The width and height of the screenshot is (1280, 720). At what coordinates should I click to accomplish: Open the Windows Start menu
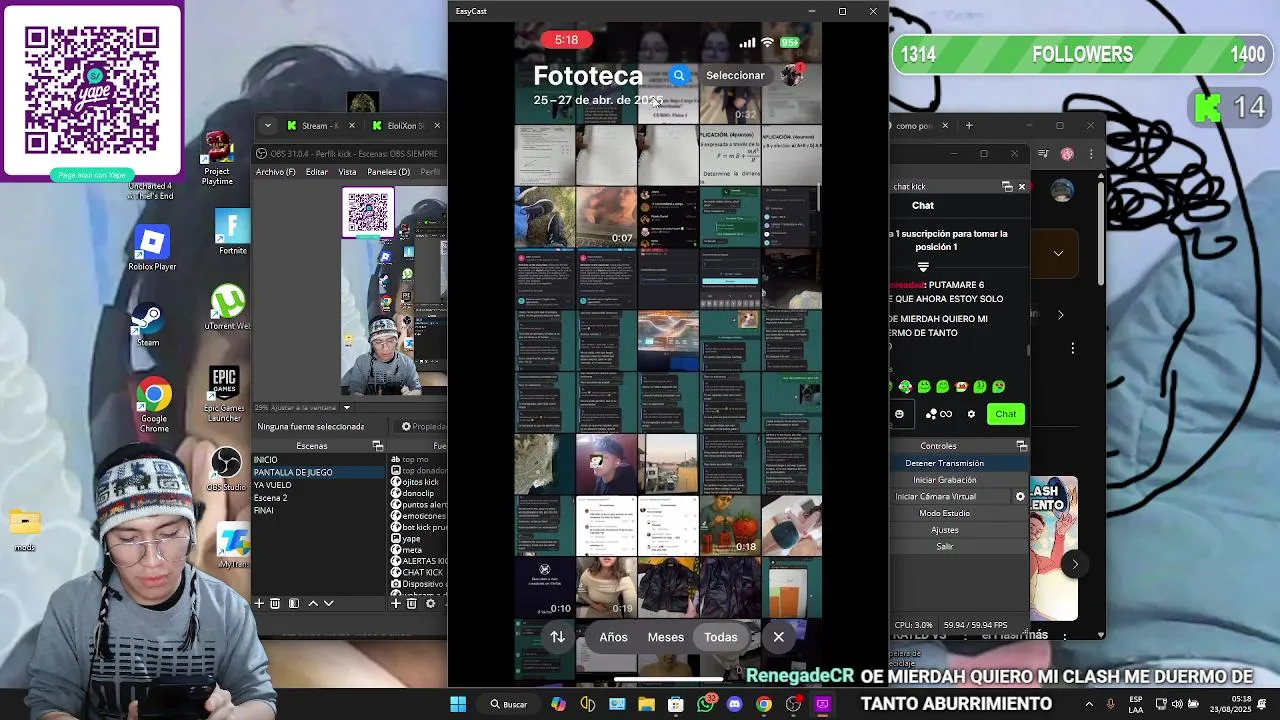tap(458, 704)
